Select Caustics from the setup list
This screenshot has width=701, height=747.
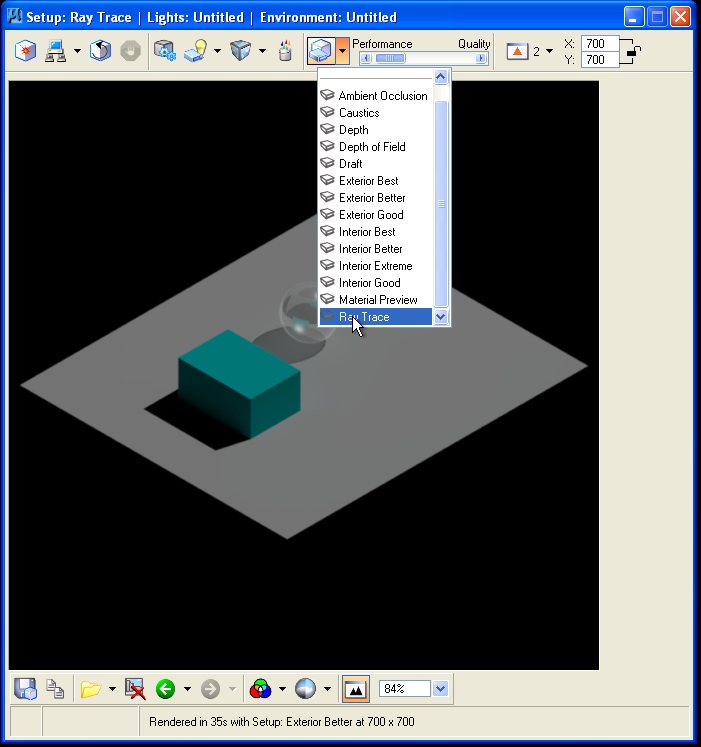[x=375, y=113]
